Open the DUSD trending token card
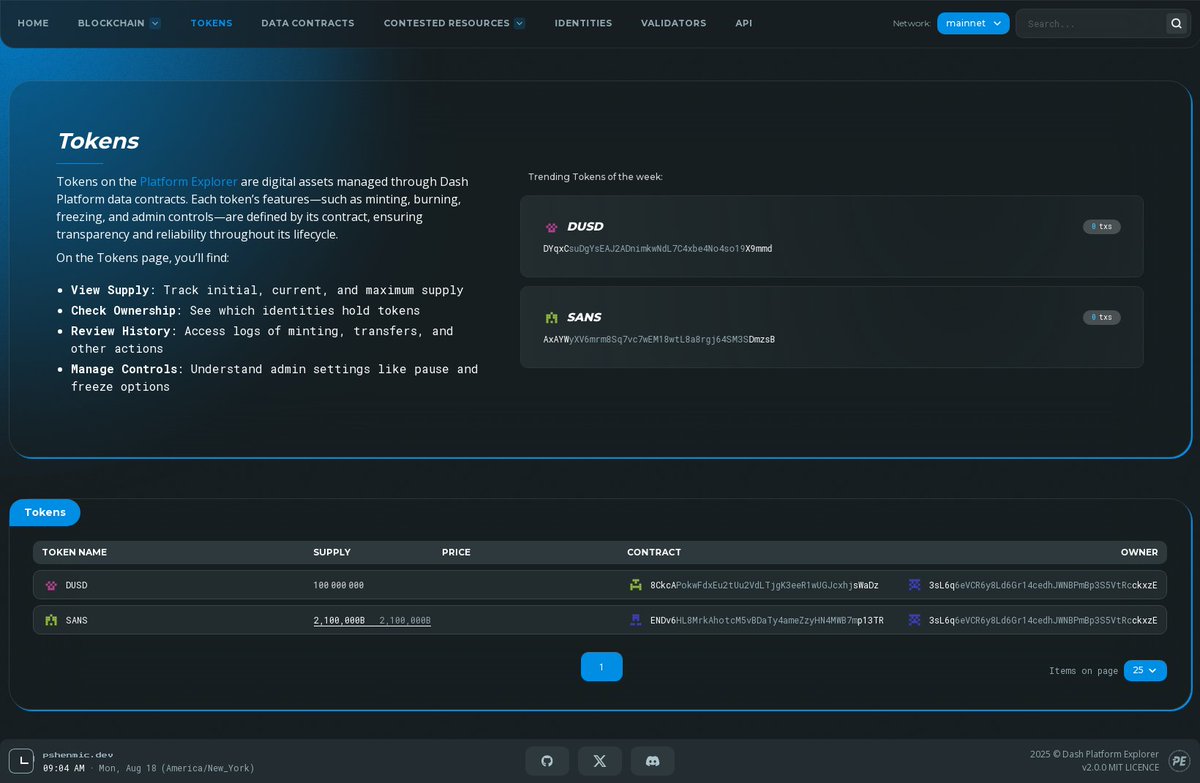 (831, 236)
